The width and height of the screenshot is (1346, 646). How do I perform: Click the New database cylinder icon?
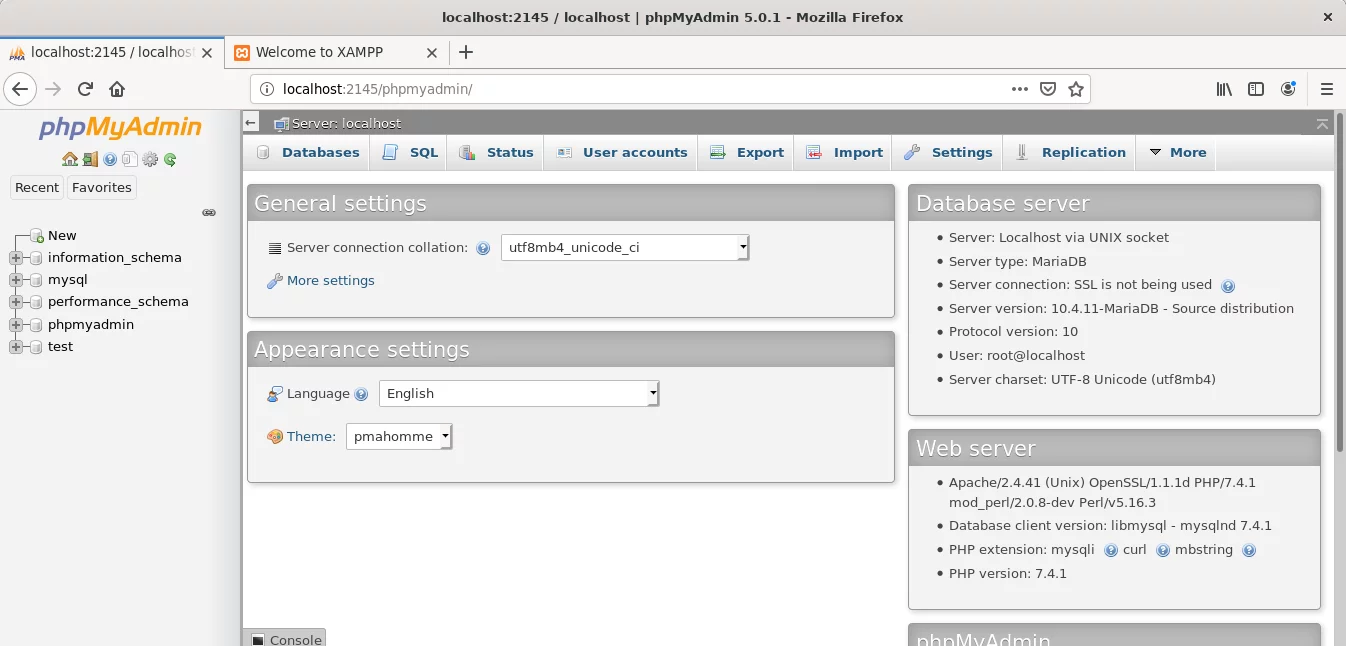37,236
